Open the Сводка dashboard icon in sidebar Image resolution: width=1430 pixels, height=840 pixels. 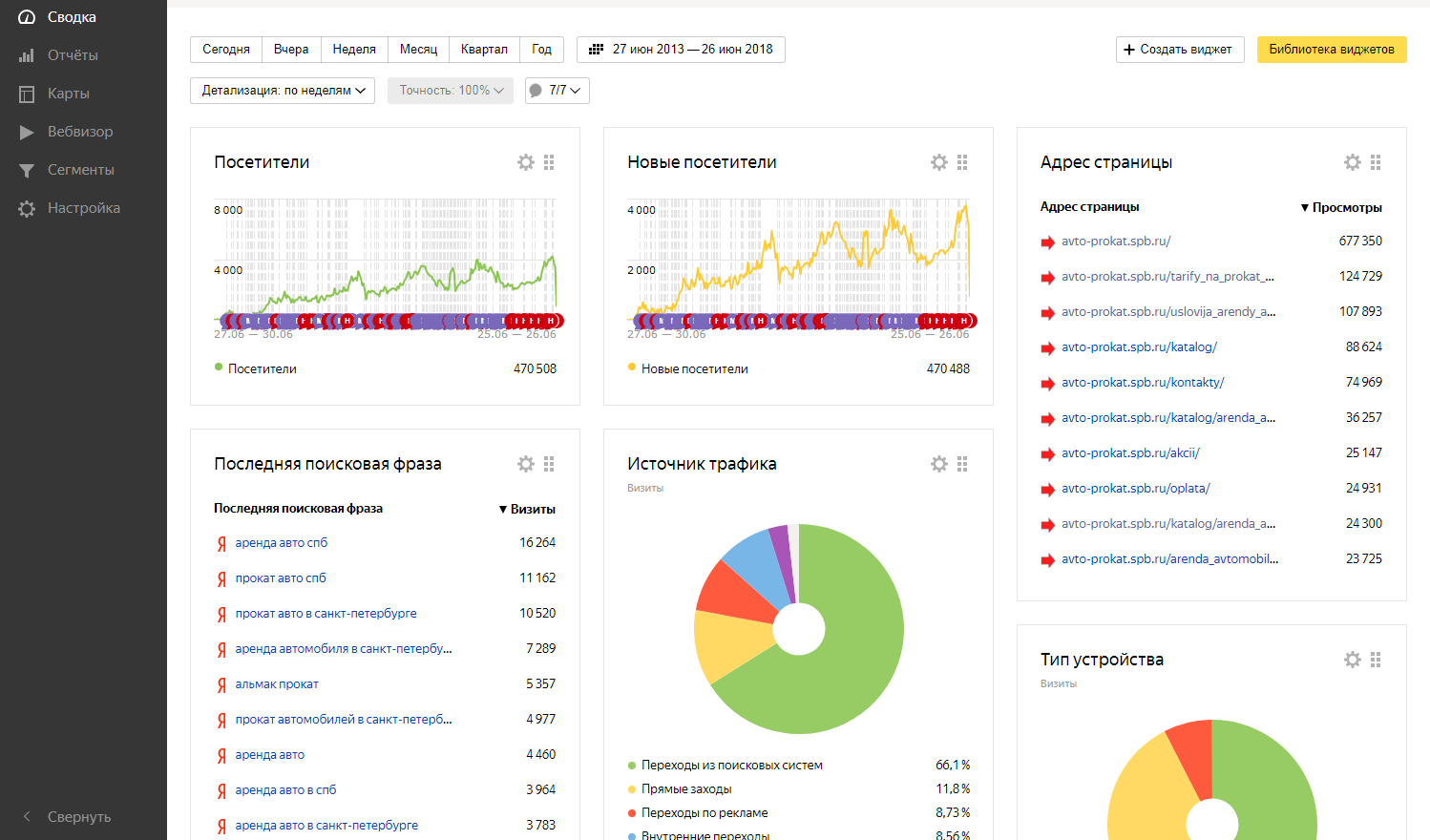tap(27, 17)
